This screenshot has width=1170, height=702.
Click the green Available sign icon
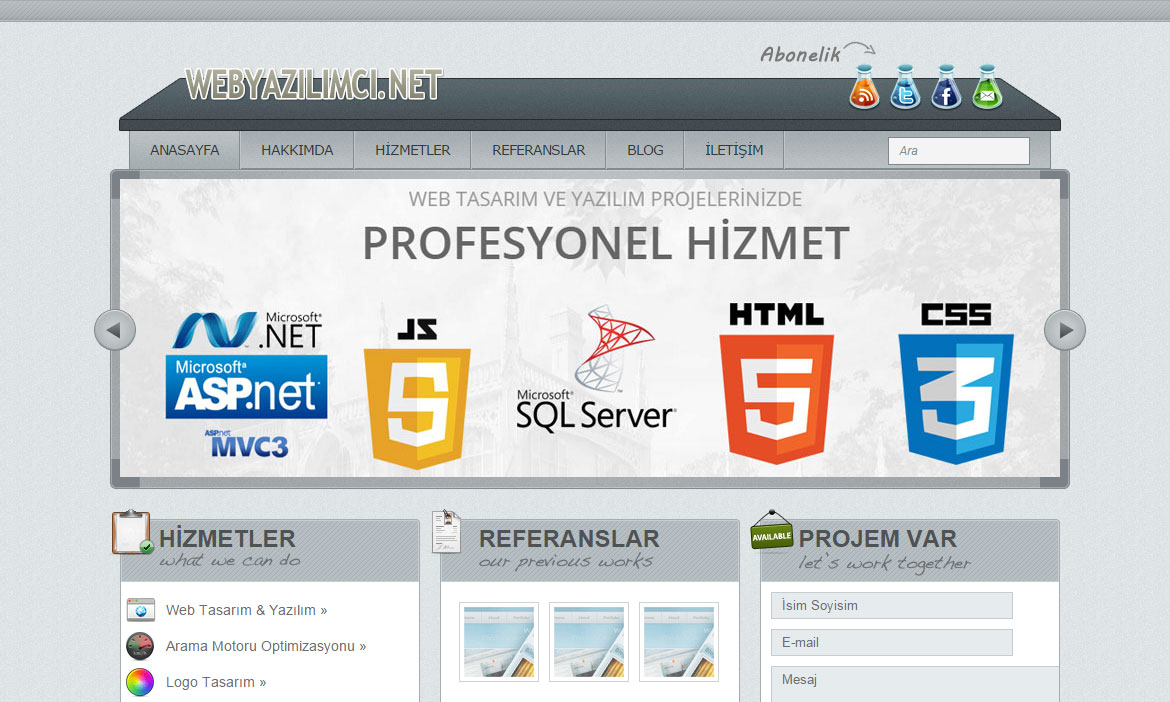(x=772, y=530)
